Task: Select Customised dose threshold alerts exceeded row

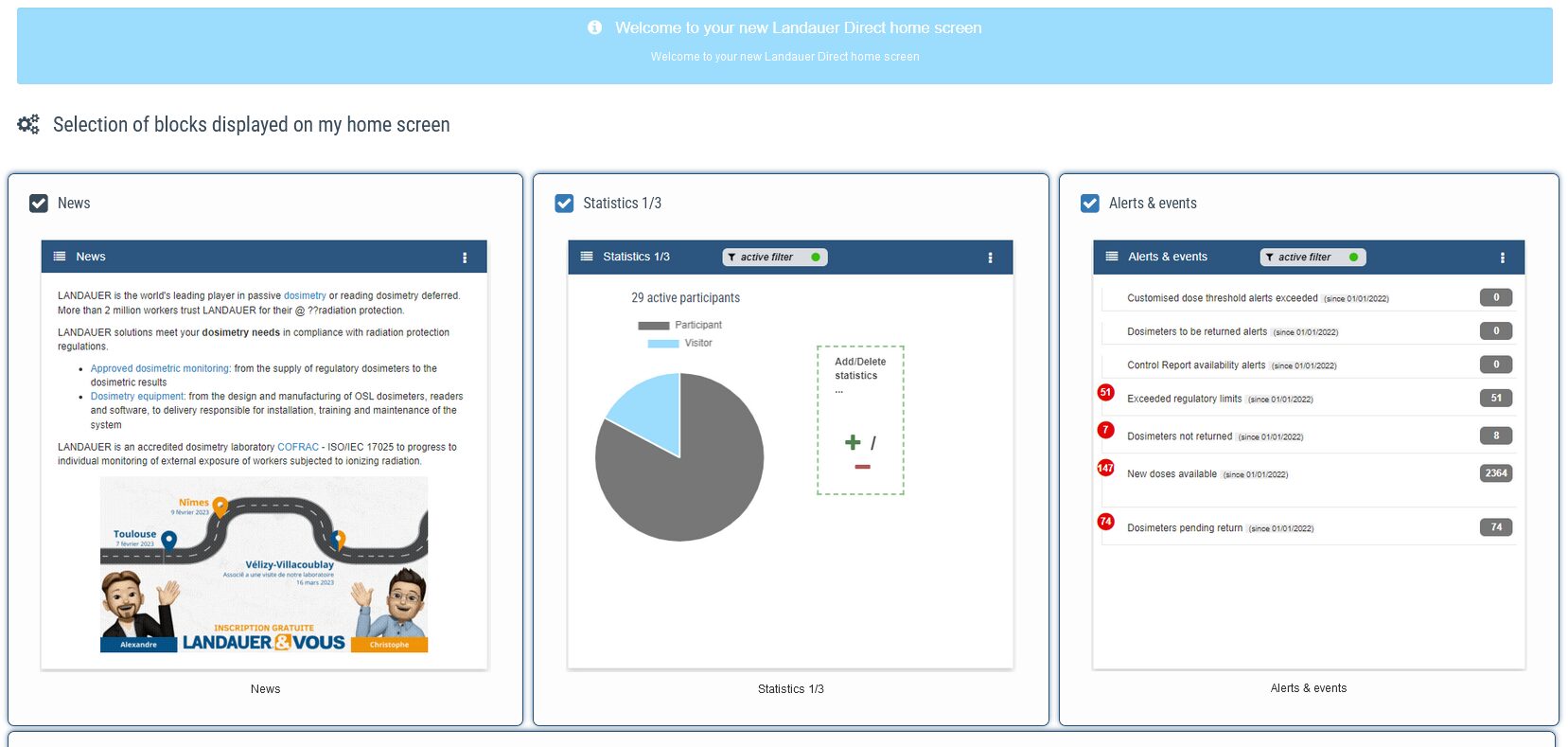Action: [1308, 297]
